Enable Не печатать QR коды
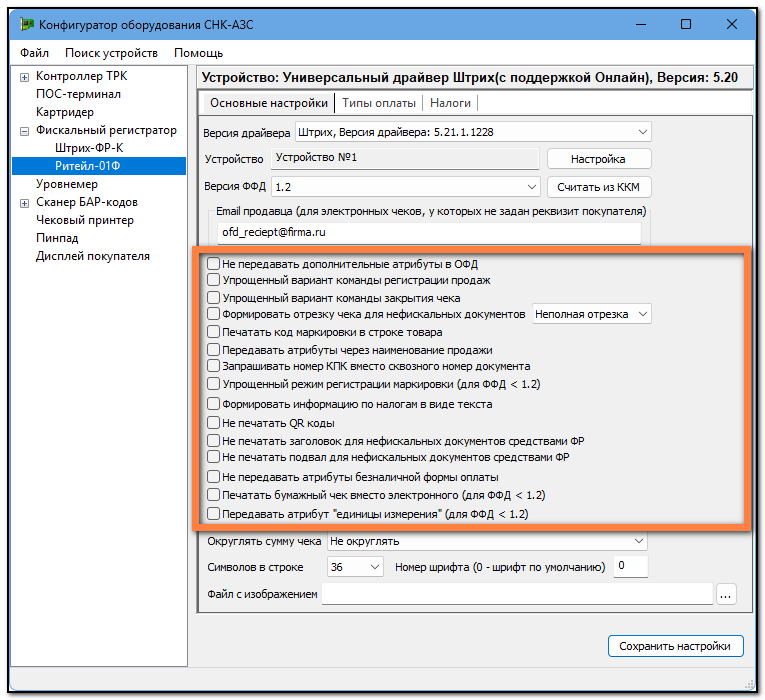Viewport: 765px width, 700px height. (213, 422)
